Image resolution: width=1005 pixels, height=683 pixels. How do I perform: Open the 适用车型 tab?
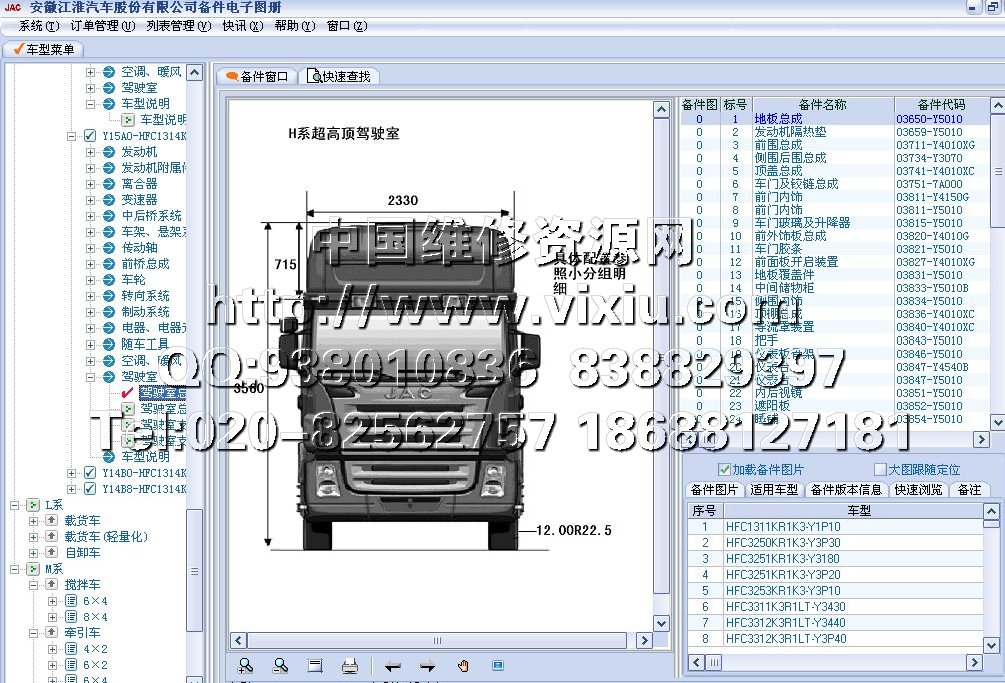pyautogui.click(x=774, y=489)
